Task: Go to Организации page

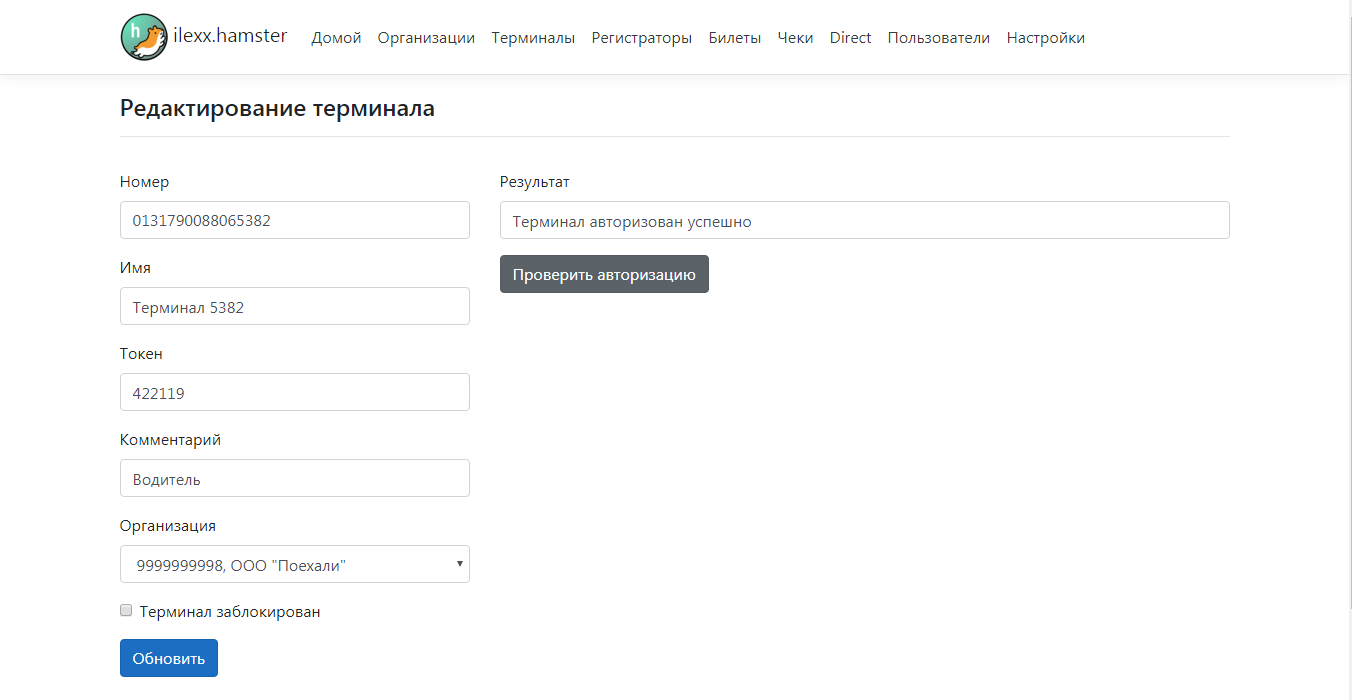Action: click(426, 38)
